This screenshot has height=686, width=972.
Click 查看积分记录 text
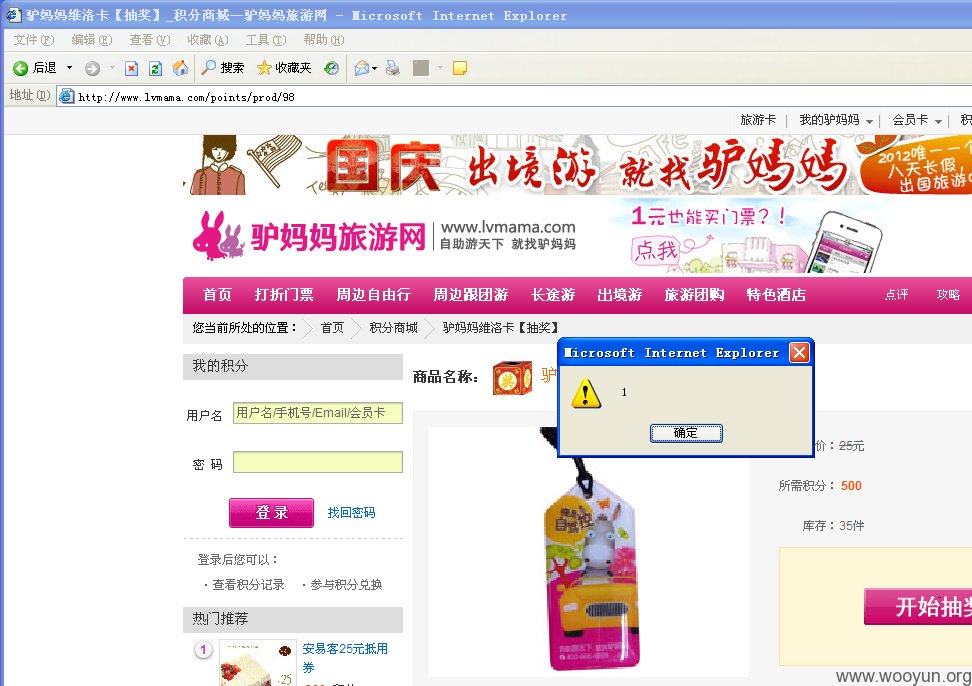pyautogui.click(x=248, y=584)
